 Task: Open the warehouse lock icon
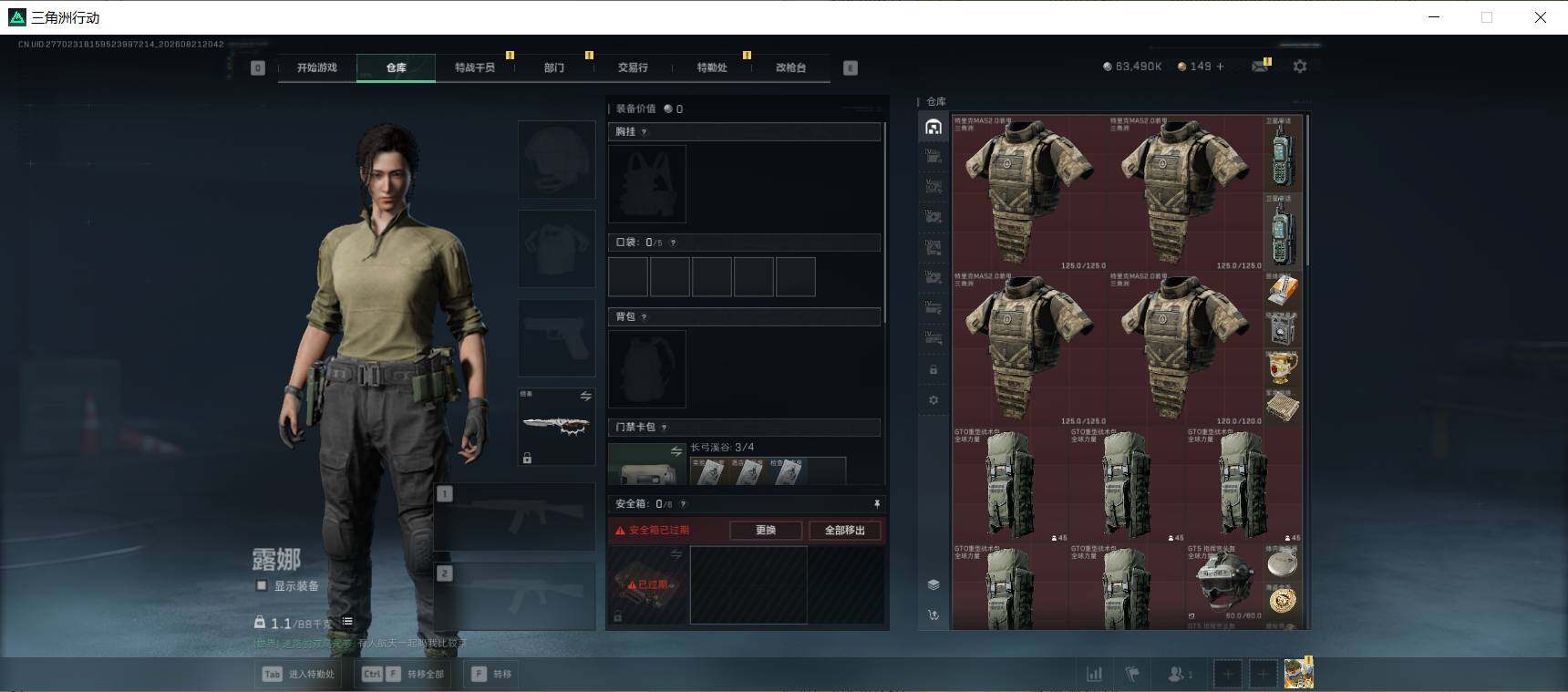pyautogui.click(x=934, y=370)
